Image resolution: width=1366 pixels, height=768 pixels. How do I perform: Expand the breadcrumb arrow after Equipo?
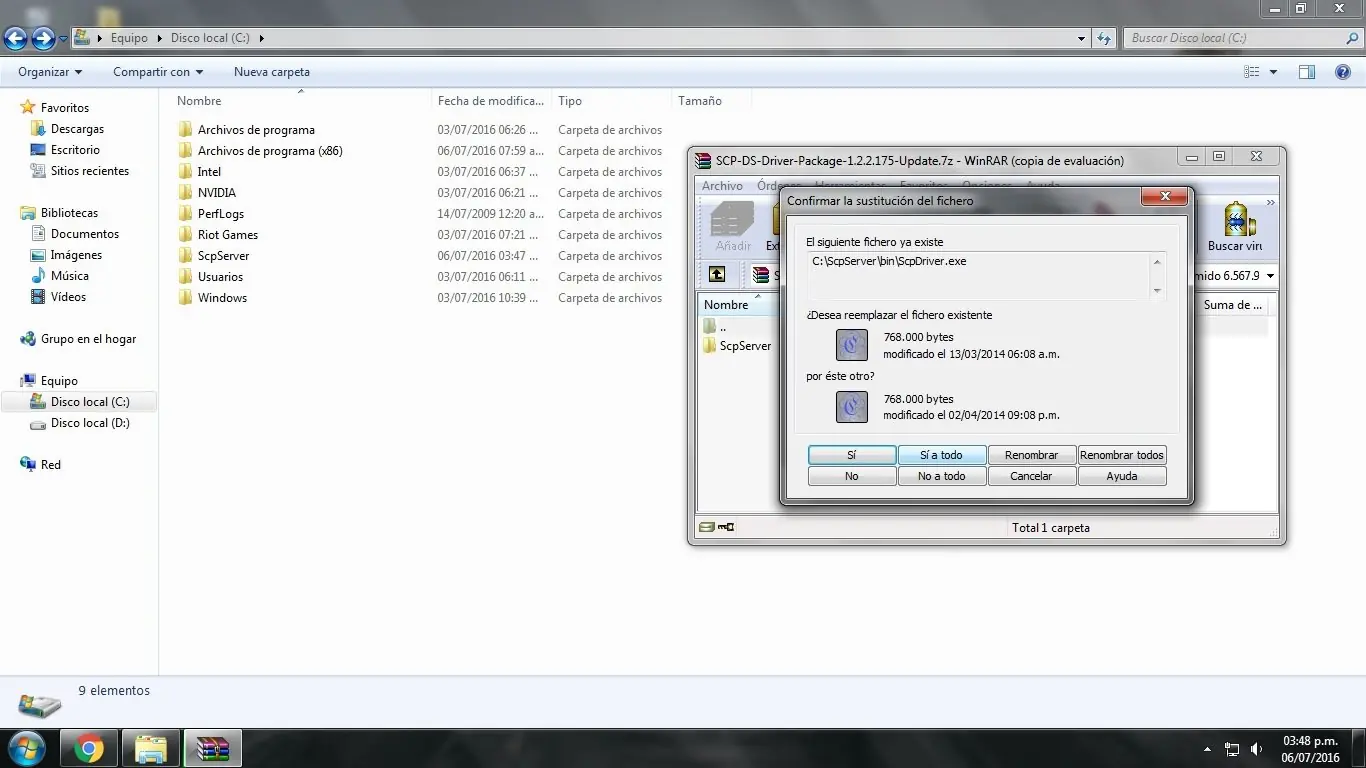pos(158,39)
